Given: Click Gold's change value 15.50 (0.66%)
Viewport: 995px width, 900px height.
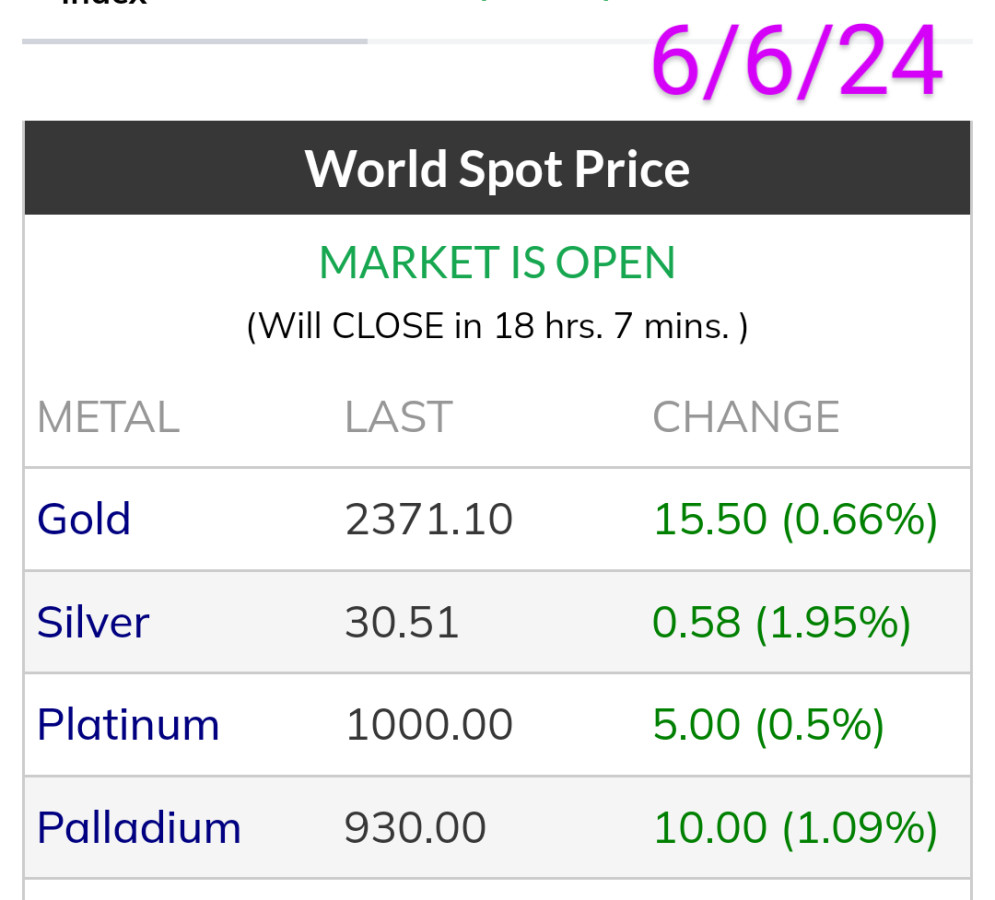Looking at the screenshot, I should coord(795,519).
